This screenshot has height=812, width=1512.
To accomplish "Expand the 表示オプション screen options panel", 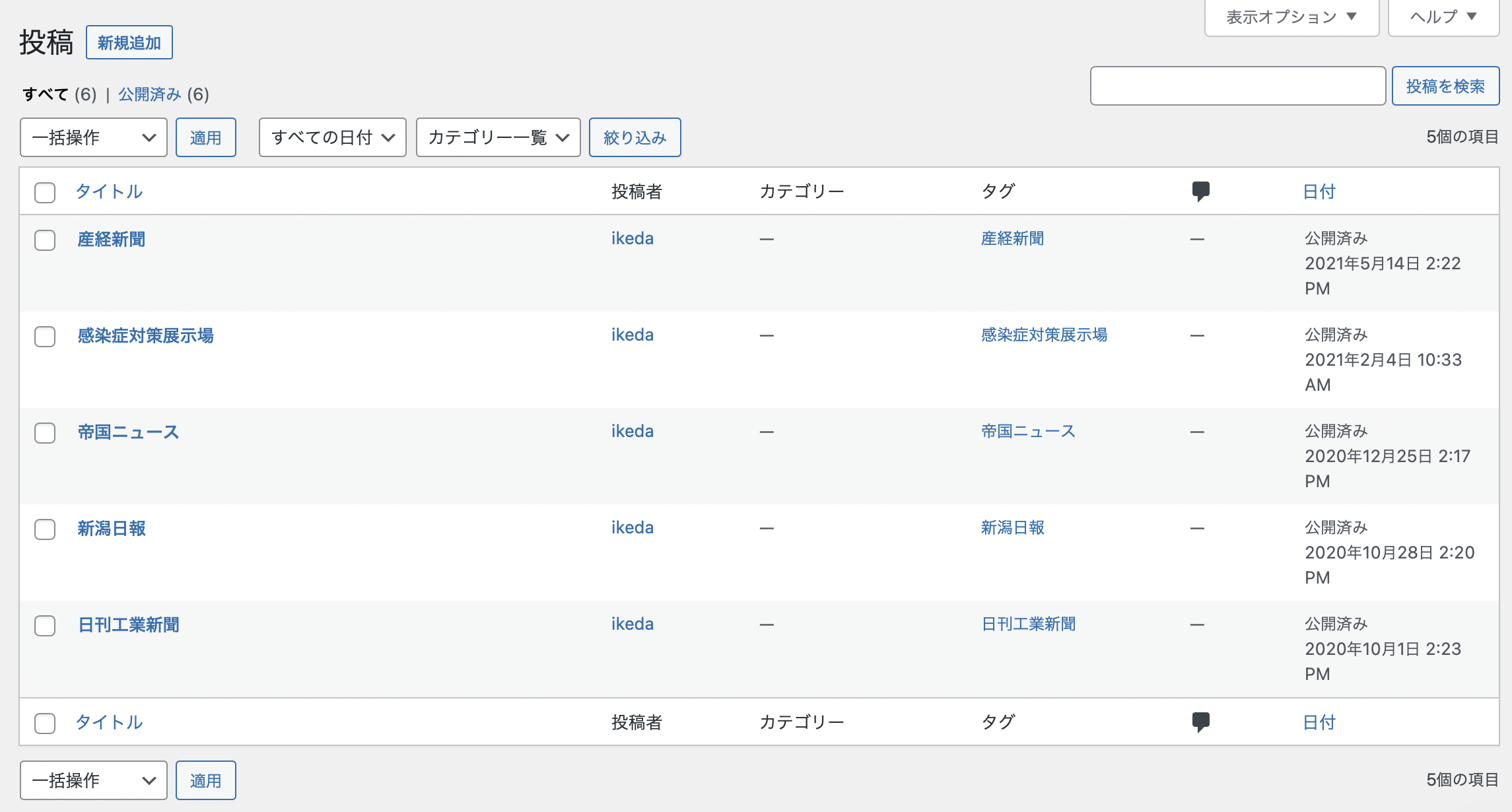I will [1291, 17].
